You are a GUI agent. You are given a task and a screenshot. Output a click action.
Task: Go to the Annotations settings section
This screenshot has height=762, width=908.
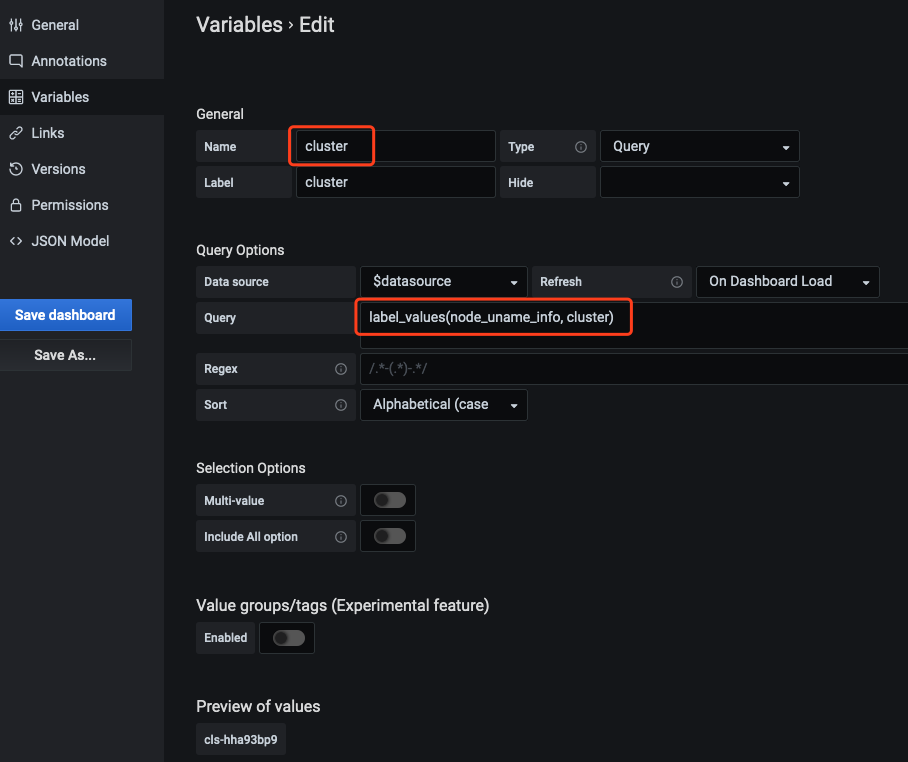68,61
